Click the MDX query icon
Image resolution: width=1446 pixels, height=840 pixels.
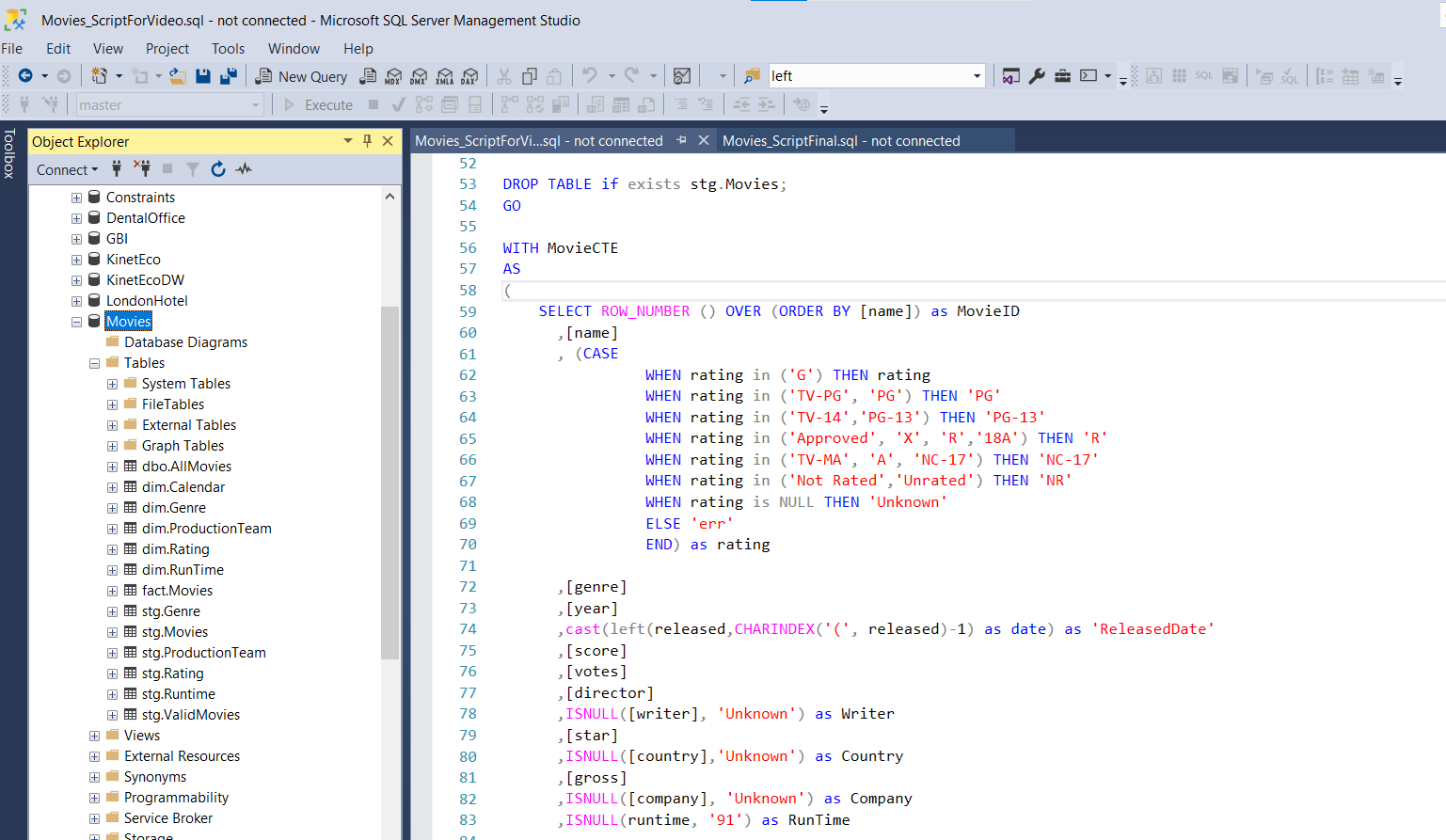[393, 76]
